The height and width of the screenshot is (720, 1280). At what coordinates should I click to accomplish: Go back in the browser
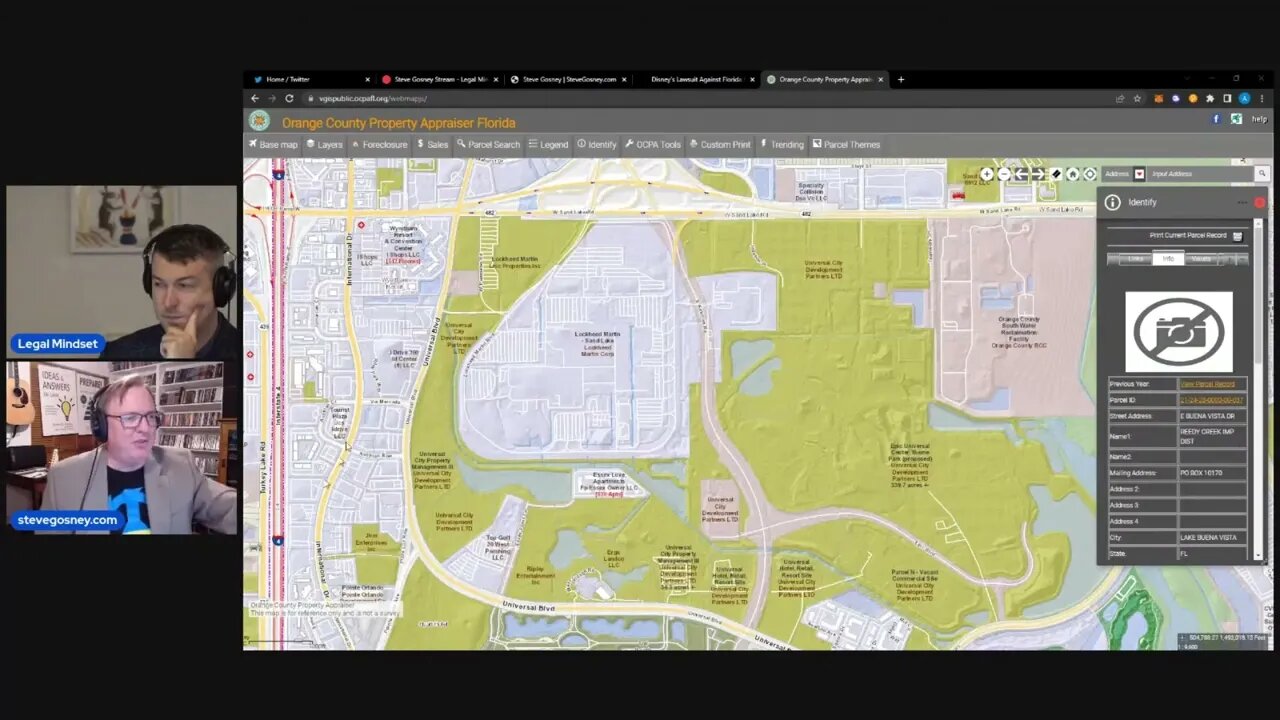254,98
